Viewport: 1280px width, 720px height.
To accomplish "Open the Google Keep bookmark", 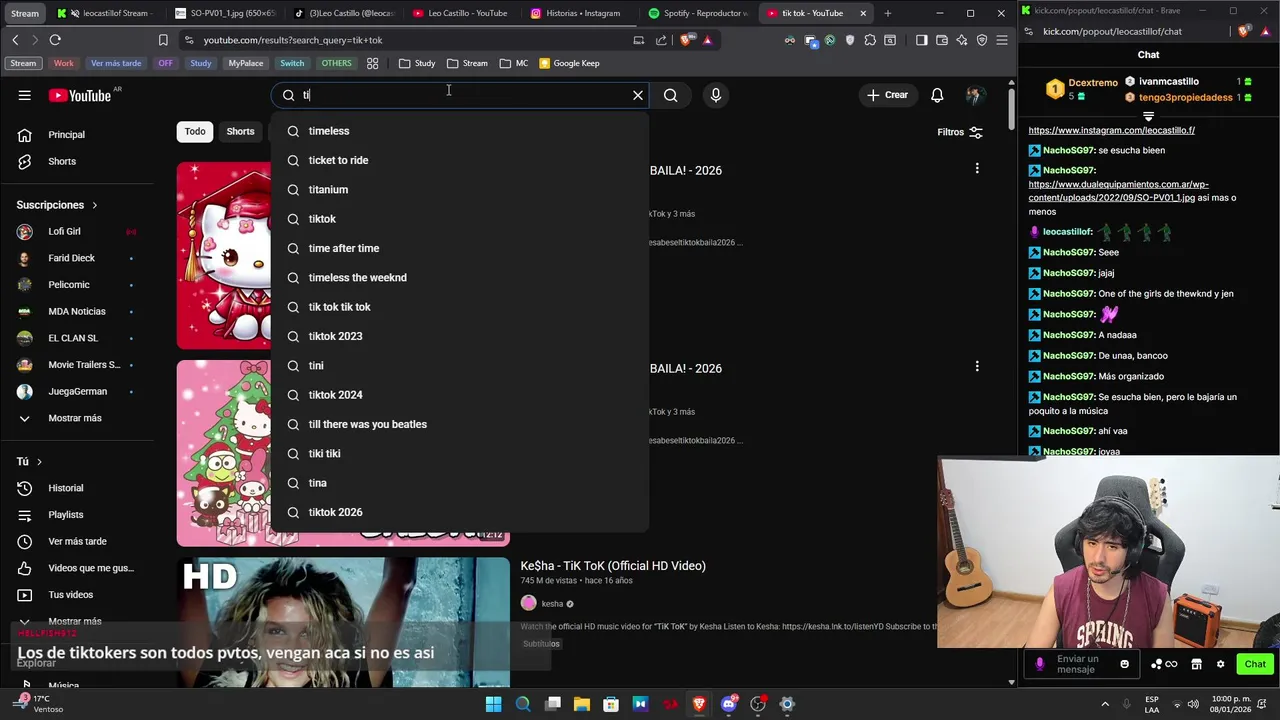I will coord(570,63).
